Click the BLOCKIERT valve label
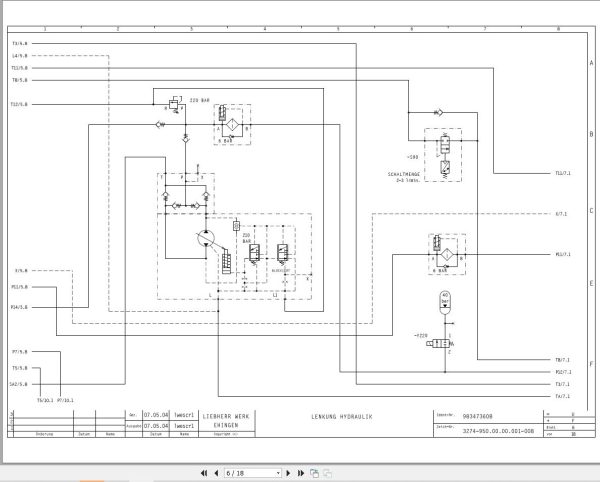Image resolution: width=600 pixels, height=482 pixels. pos(281,270)
